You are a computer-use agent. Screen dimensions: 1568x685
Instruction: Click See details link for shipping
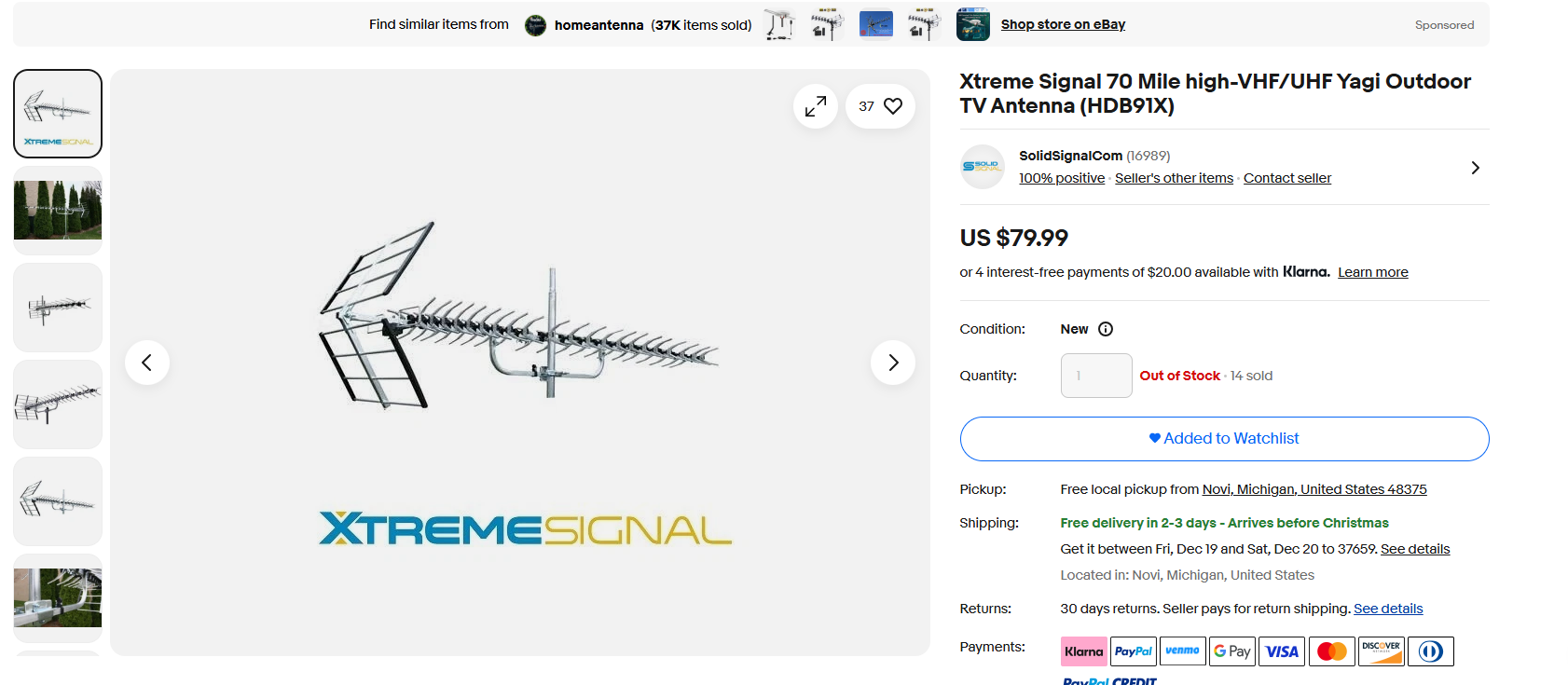1414,549
